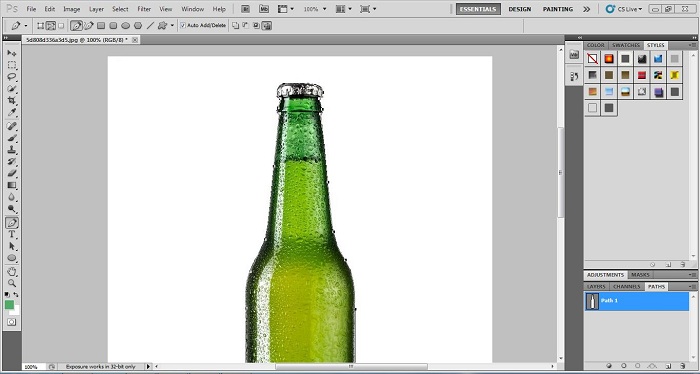Open CS Live dropdown
This screenshot has width=700, height=374.
pos(625,9)
